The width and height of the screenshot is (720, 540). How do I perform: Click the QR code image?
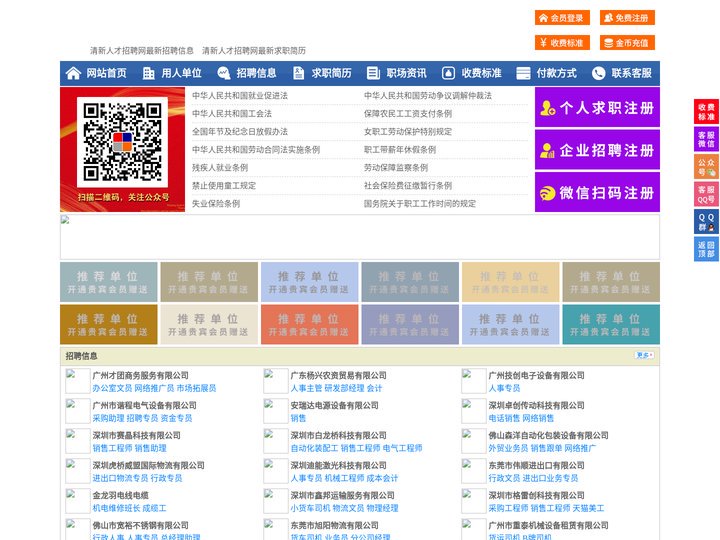[x=122, y=141]
